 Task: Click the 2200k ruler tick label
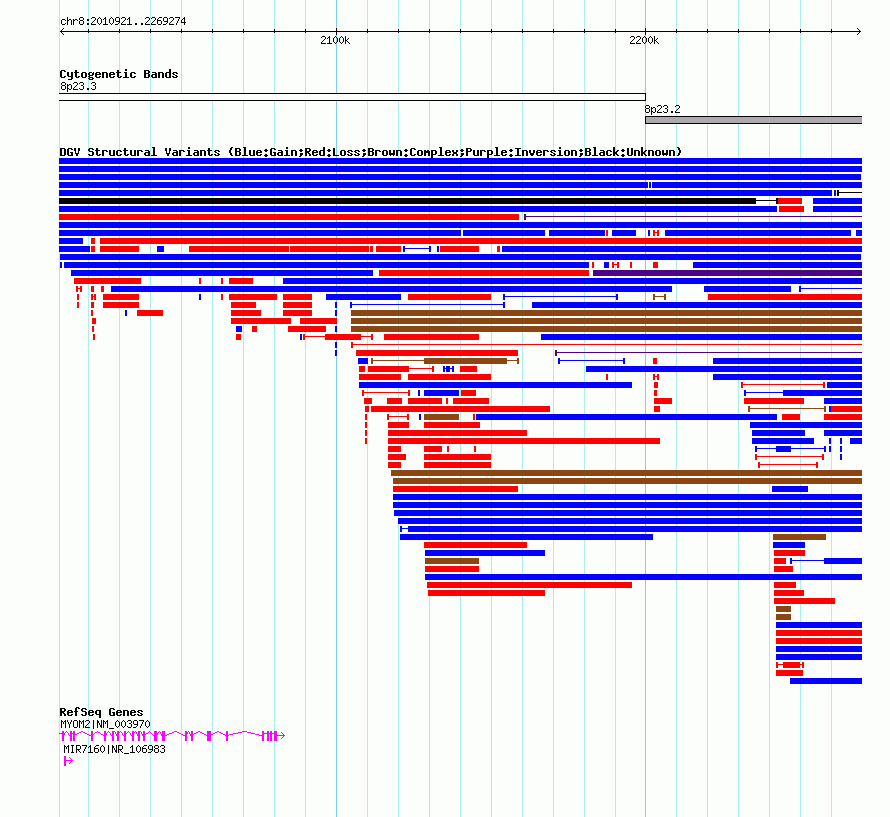point(644,40)
